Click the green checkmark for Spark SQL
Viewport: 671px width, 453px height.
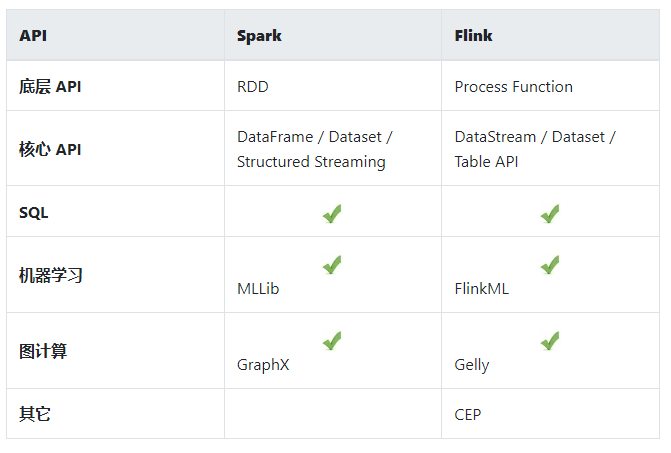tap(332, 213)
